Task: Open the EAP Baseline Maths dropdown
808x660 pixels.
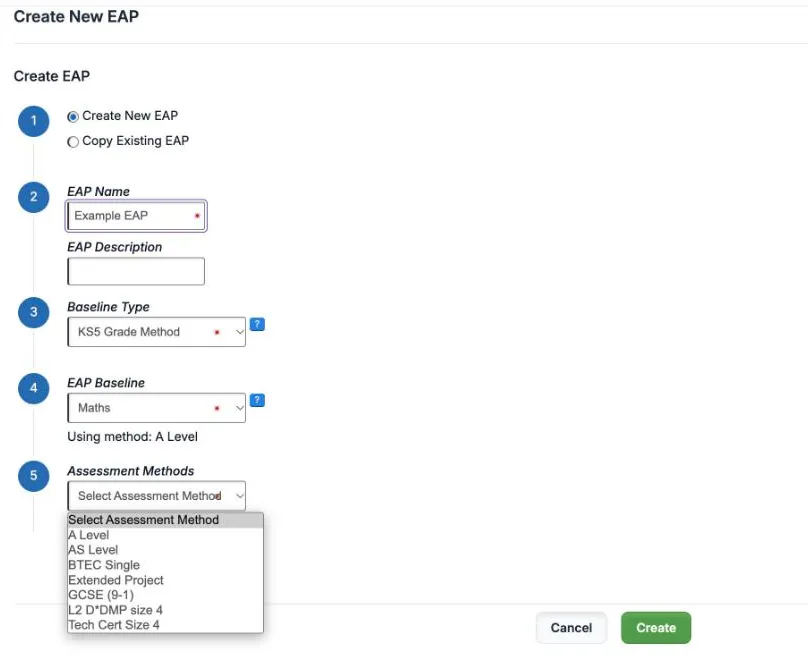Action: point(157,408)
